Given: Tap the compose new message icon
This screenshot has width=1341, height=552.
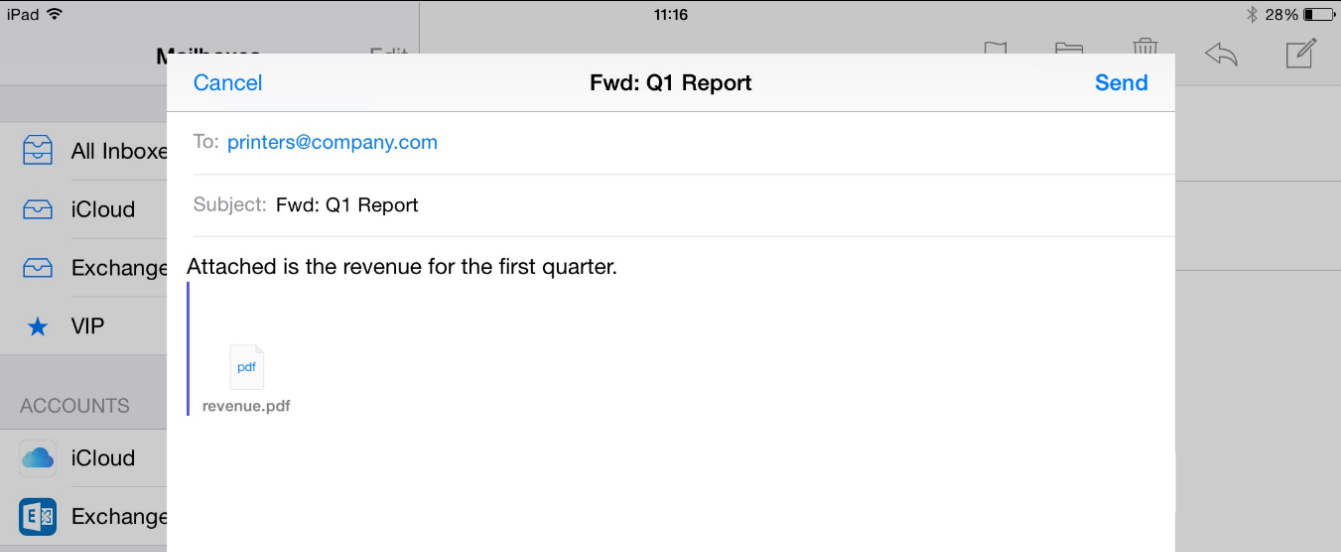Looking at the screenshot, I should tap(1299, 52).
